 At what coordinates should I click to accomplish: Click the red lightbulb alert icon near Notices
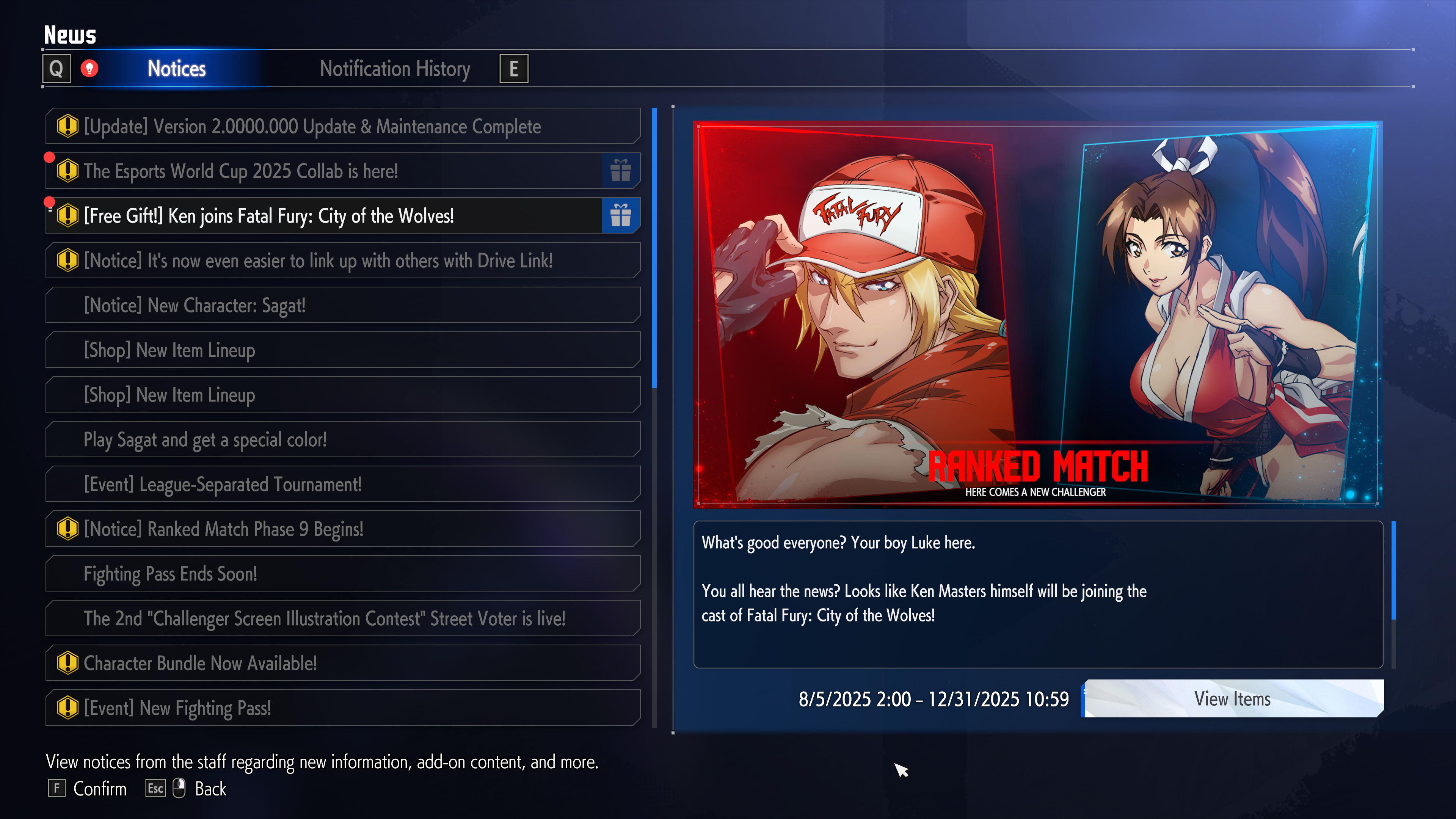[89, 68]
